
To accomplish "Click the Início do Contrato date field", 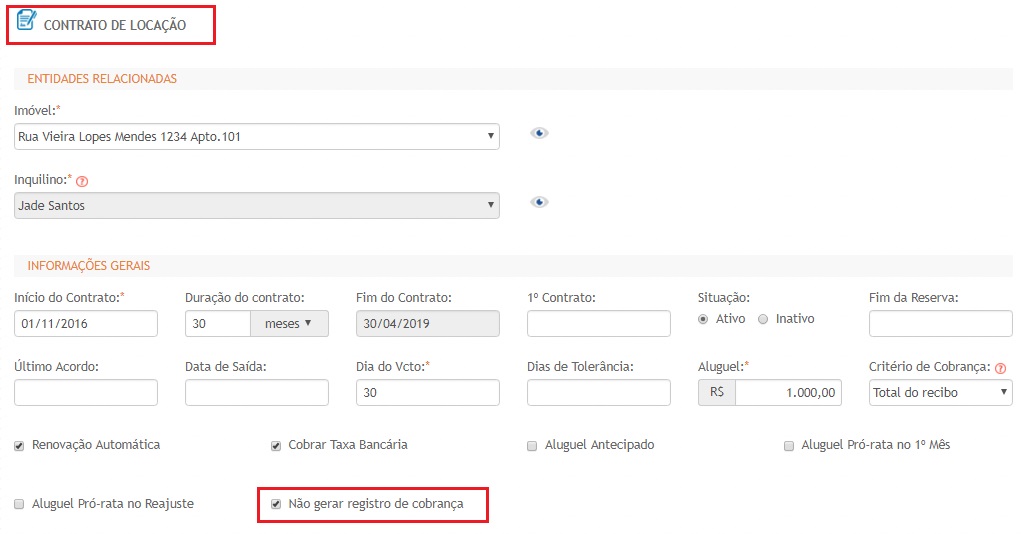I will point(86,324).
